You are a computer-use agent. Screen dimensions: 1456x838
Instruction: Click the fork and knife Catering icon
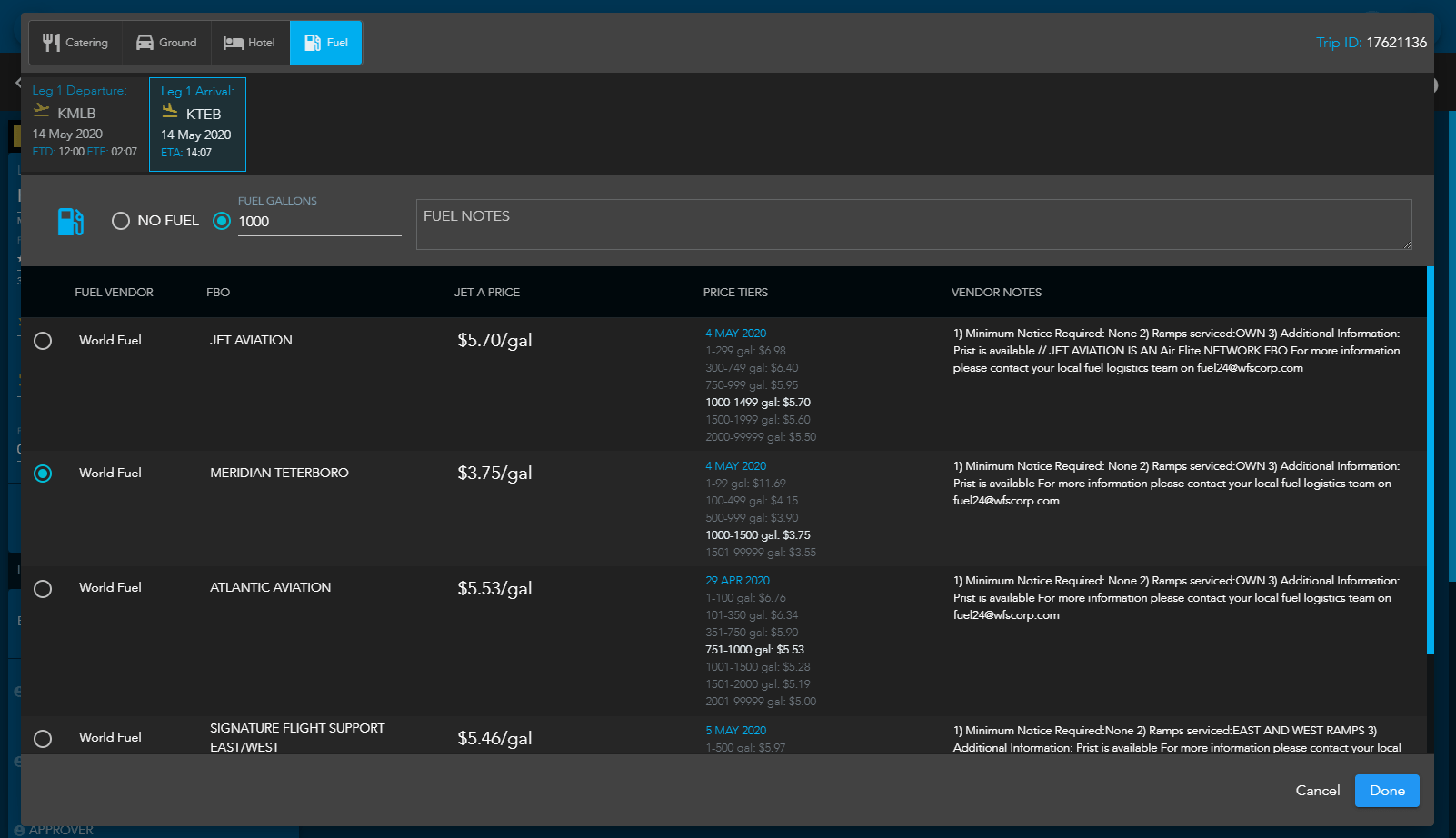51,43
